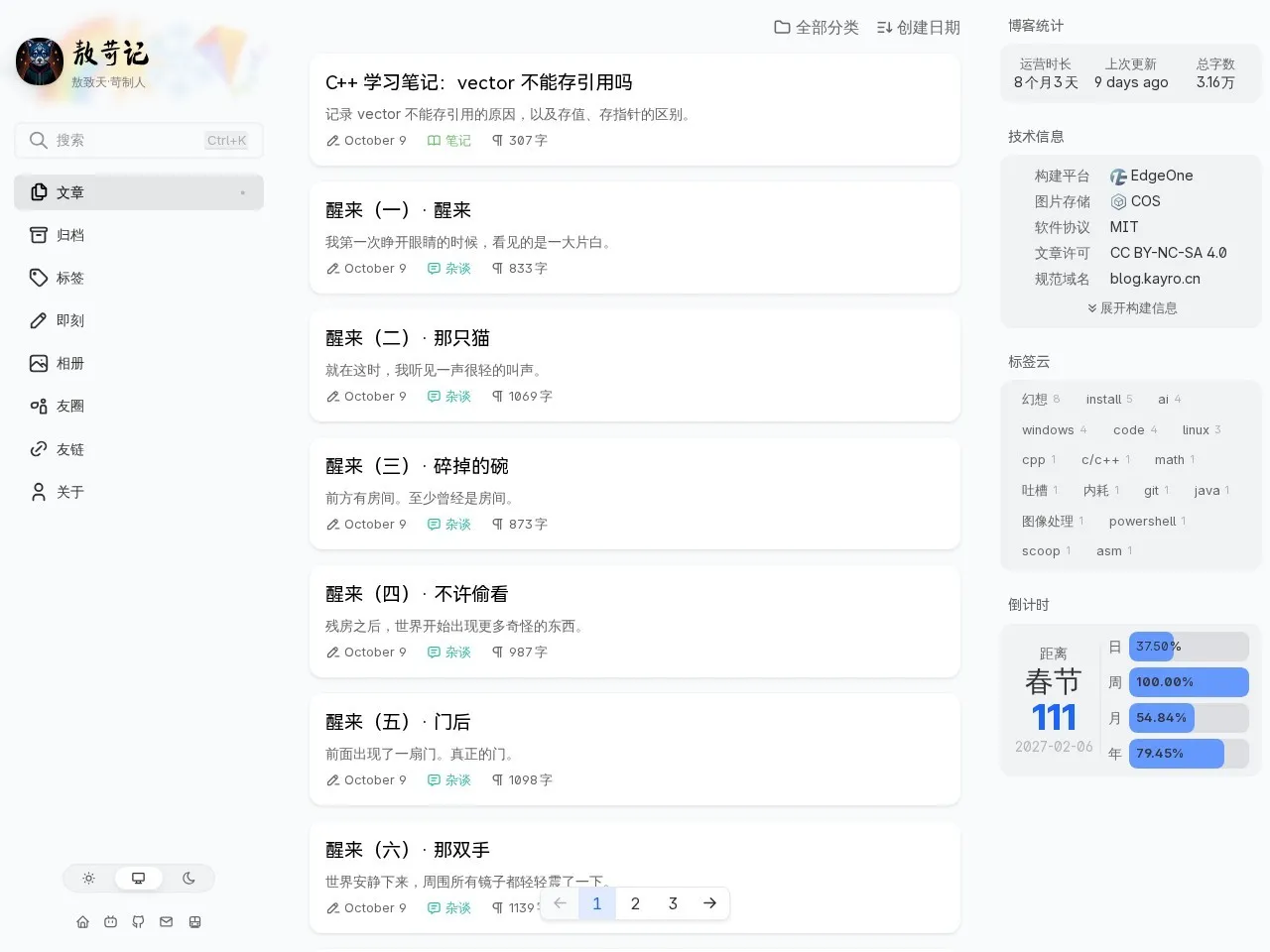Viewport: 1270px width, 952px height.
Task: Click the email envelope icon
Action: (x=166, y=922)
